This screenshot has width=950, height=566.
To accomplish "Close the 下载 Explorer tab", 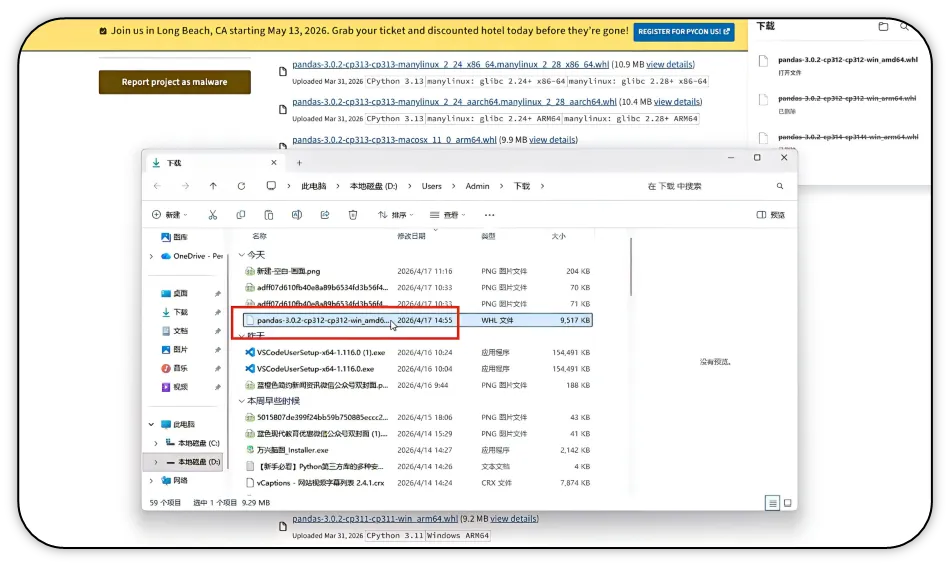I will click(x=274, y=162).
